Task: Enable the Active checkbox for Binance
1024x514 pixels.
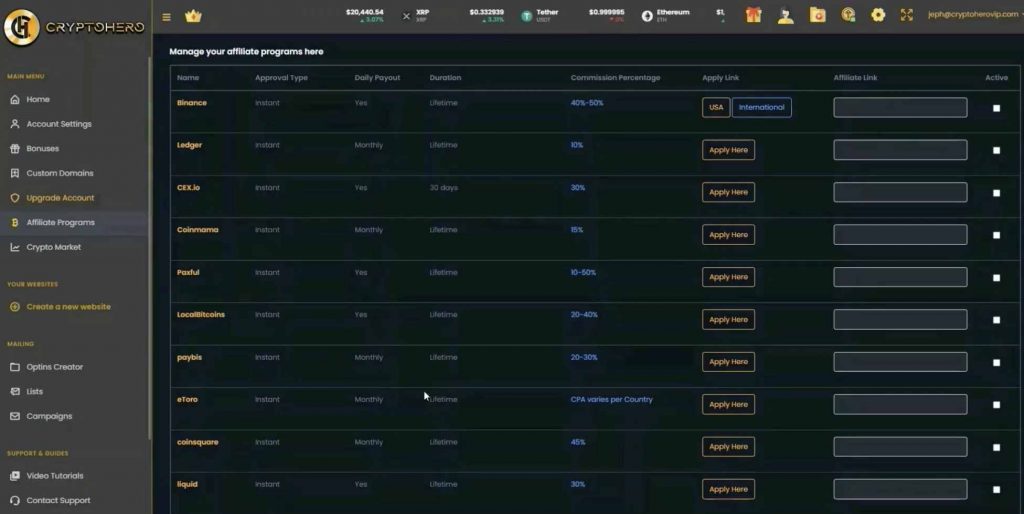Action: click(997, 108)
